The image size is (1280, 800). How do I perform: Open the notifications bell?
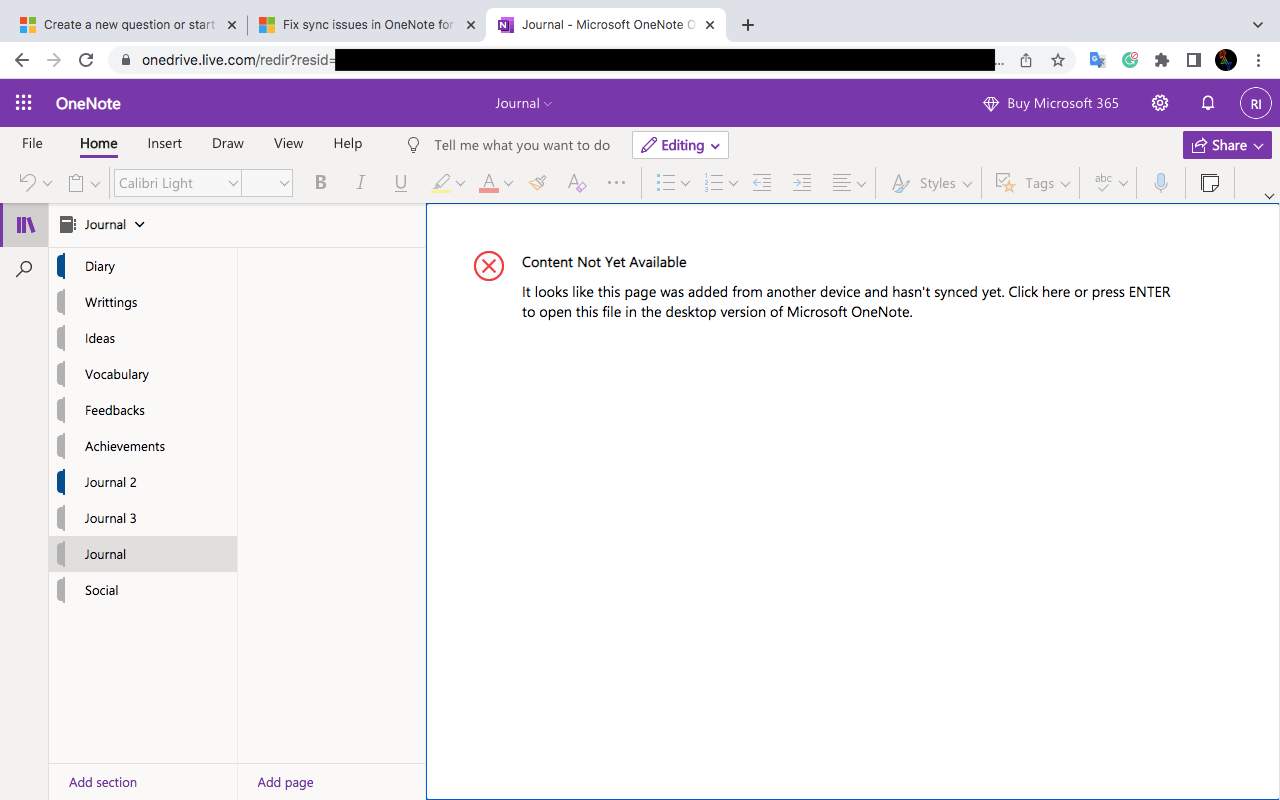1208,103
